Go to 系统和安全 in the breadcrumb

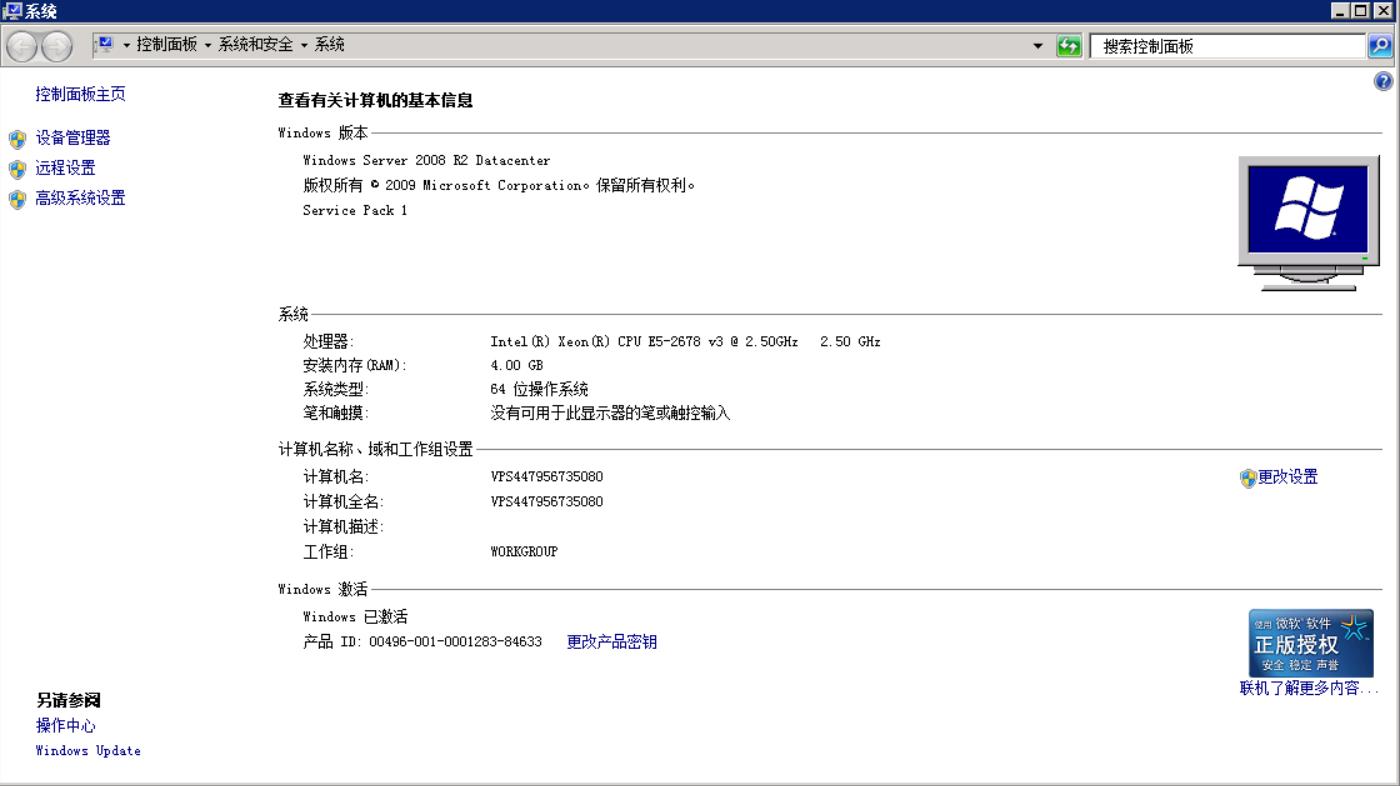pos(256,45)
